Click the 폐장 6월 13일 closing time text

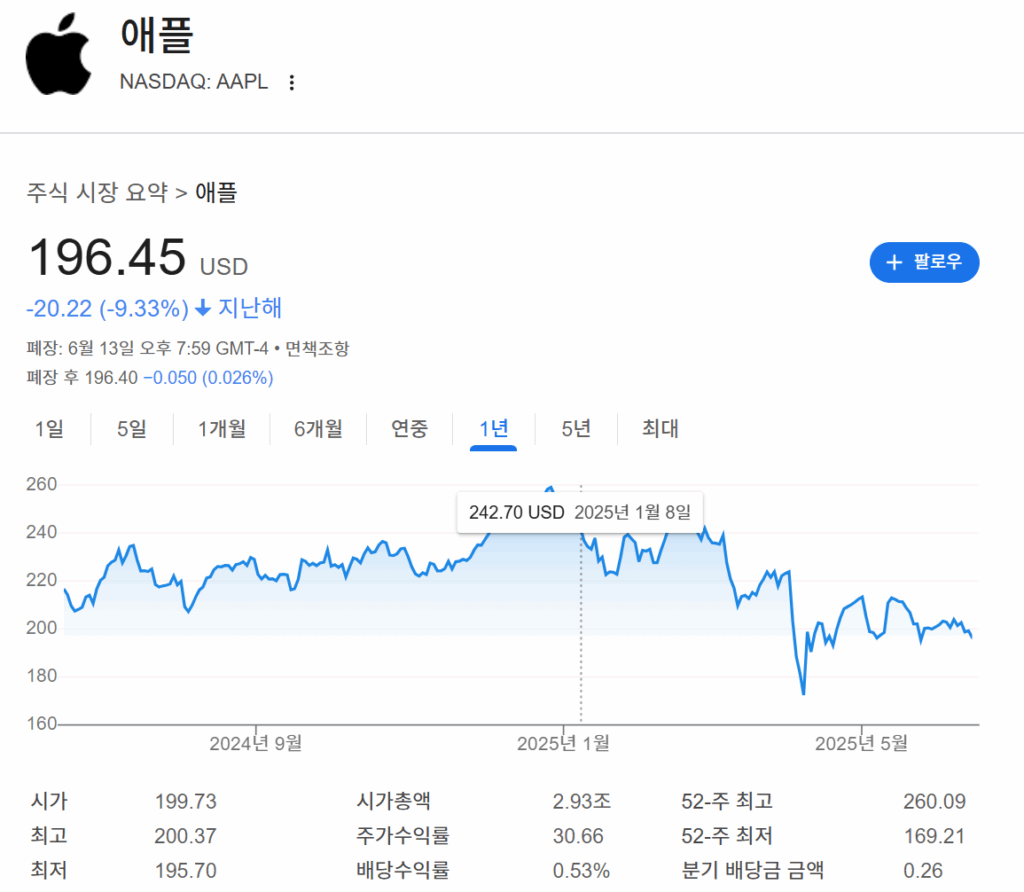(147, 349)
